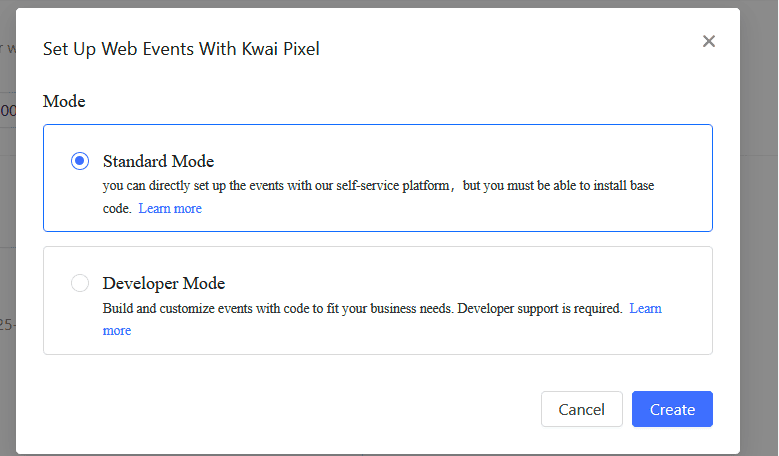Select the Developer Mode radio button
Screen dimensions: 779x456
pyautogui.click(x=80, y=283)
